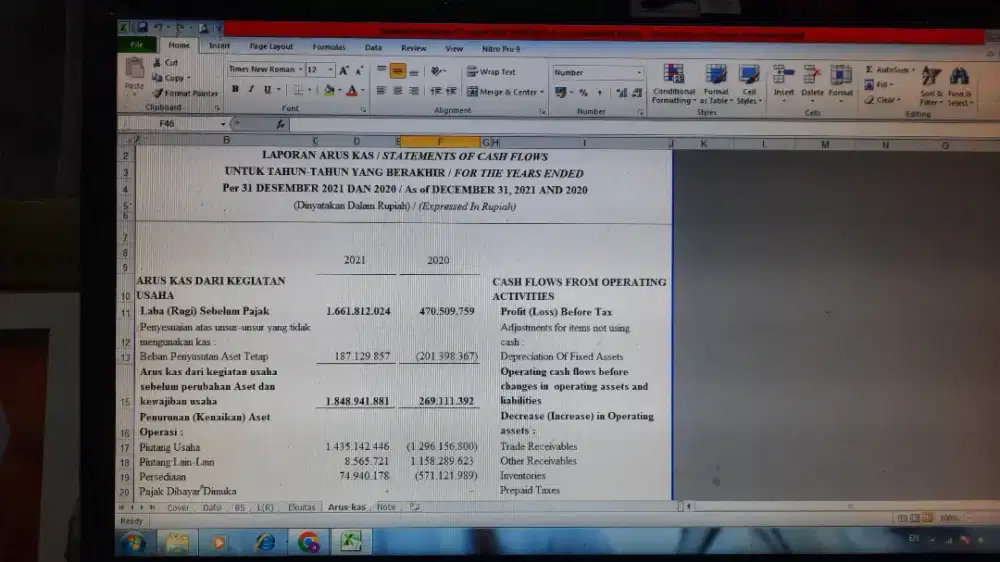
Task: Toggle underline formatting
Action: [x=267, y=89]
